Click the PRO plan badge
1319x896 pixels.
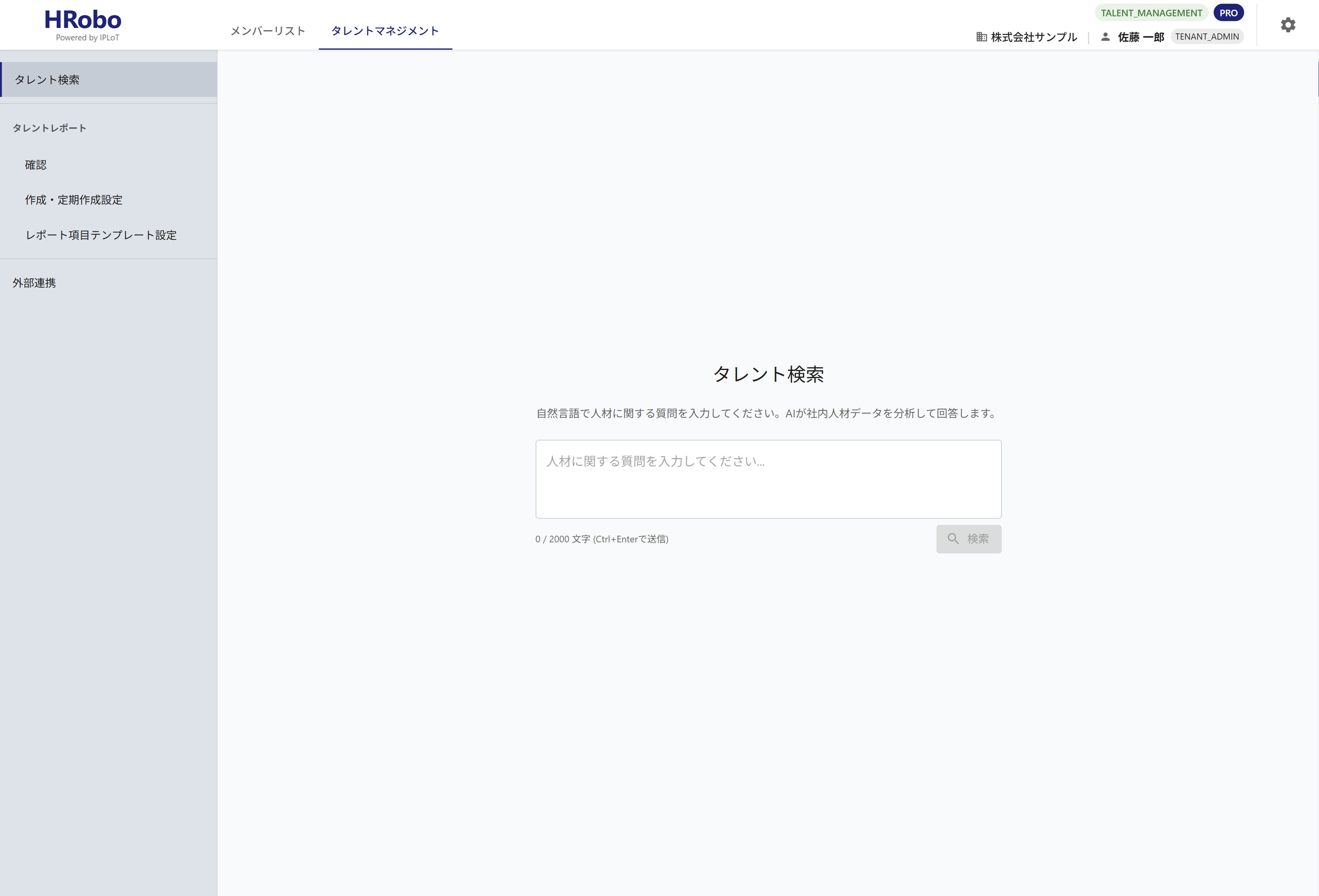(x=1228, y=13)
